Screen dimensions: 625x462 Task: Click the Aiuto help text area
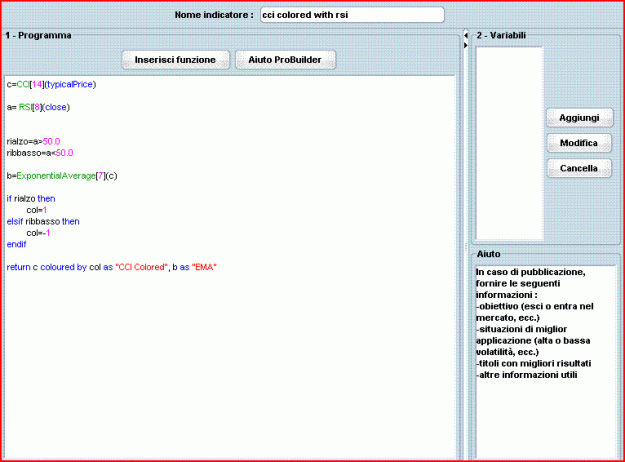[x=546, y=362]
